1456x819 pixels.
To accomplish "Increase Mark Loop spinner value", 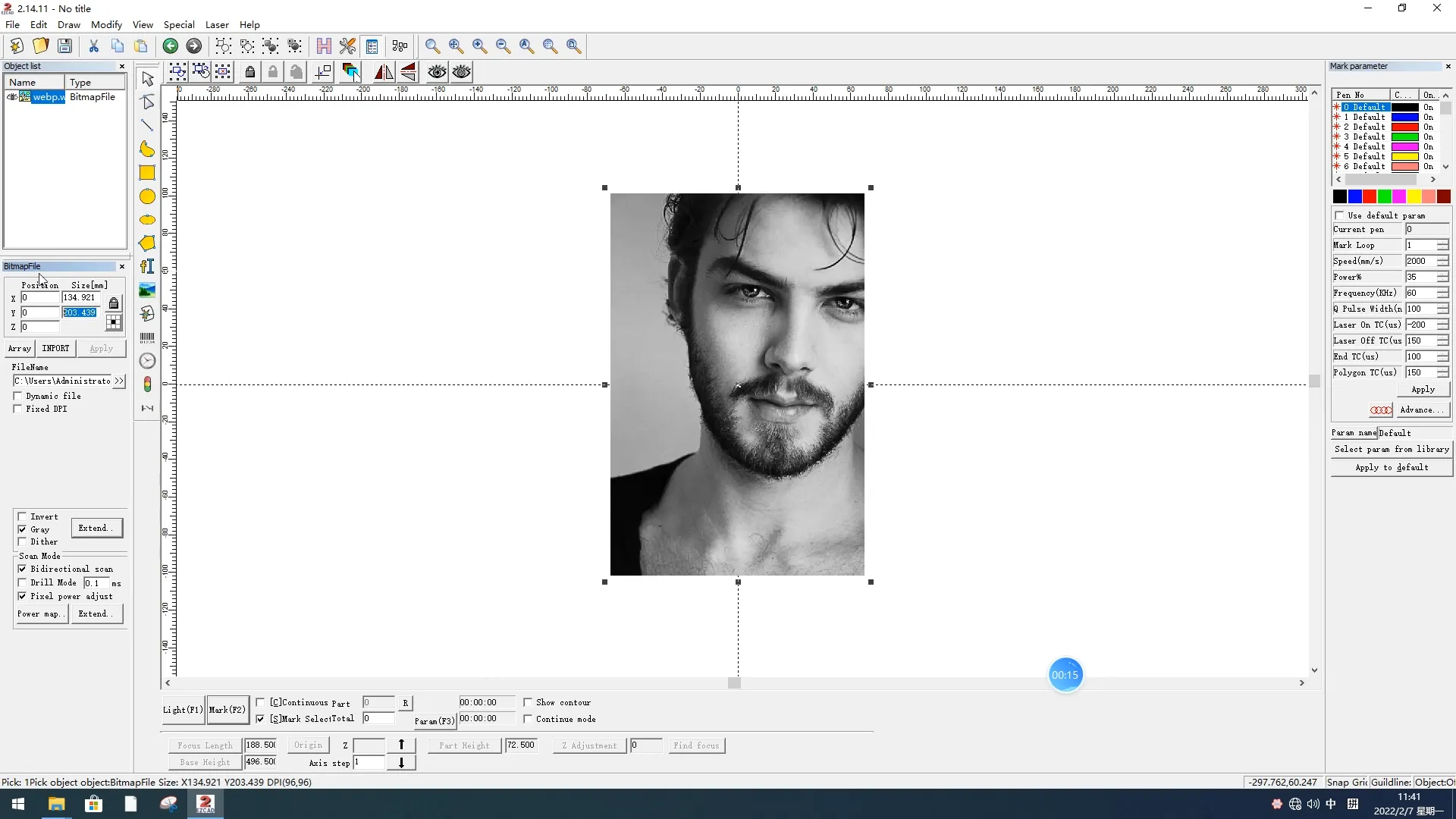I will tap(1442, 242).
